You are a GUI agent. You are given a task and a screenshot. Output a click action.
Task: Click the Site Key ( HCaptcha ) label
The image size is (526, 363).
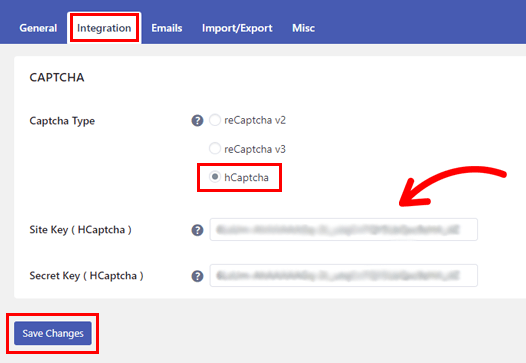coord(81,230)
